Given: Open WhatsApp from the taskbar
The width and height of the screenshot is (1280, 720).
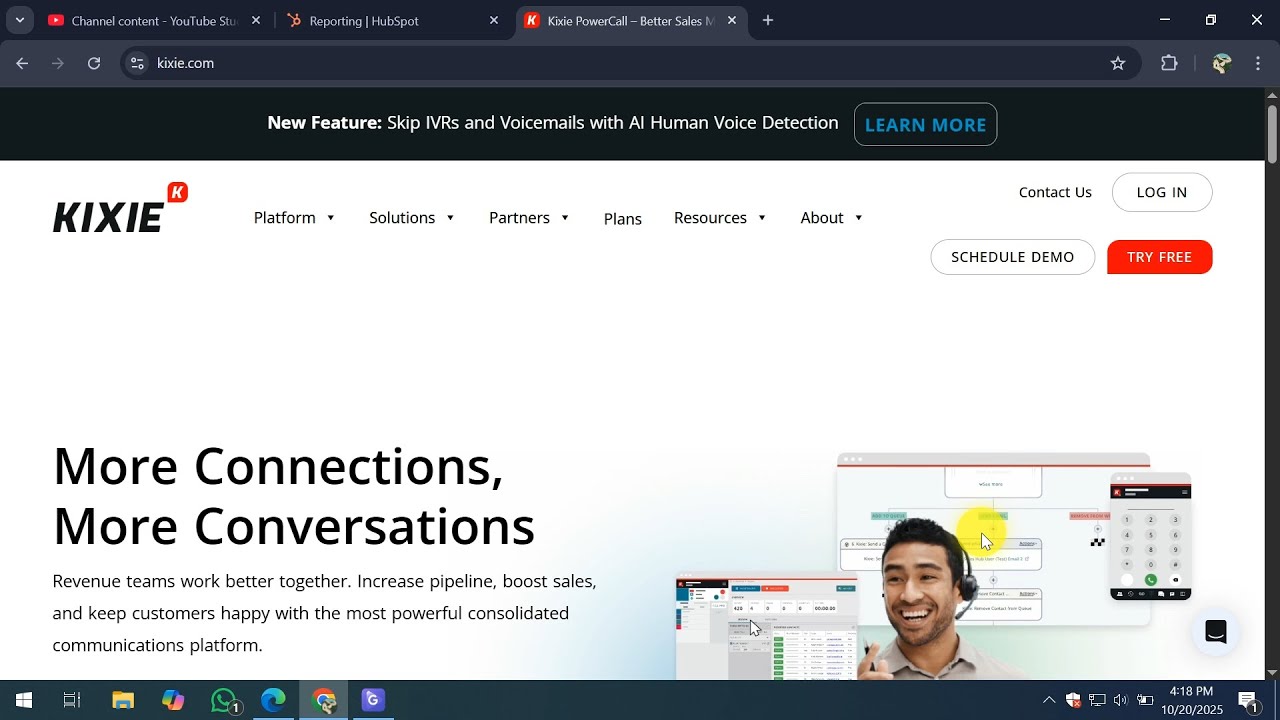Looking at the screenshot, I should (225, 700).
